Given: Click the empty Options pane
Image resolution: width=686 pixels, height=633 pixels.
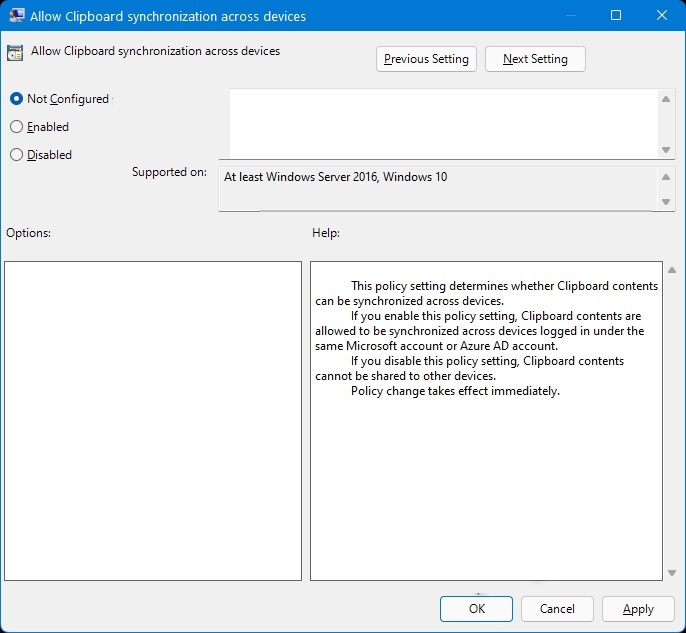Looking at the screenshot, I should tap(153, 421).
